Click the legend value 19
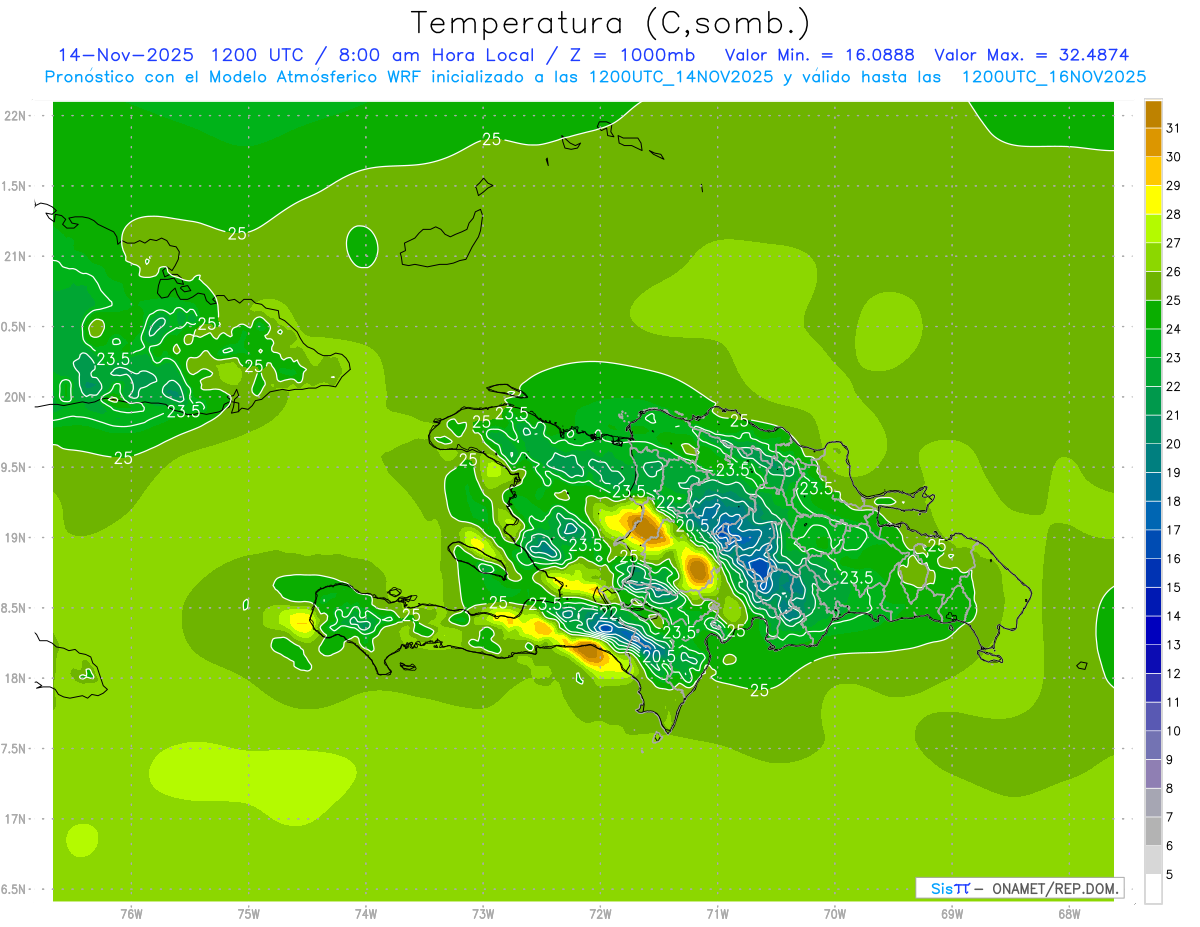 coord(1173,472)
